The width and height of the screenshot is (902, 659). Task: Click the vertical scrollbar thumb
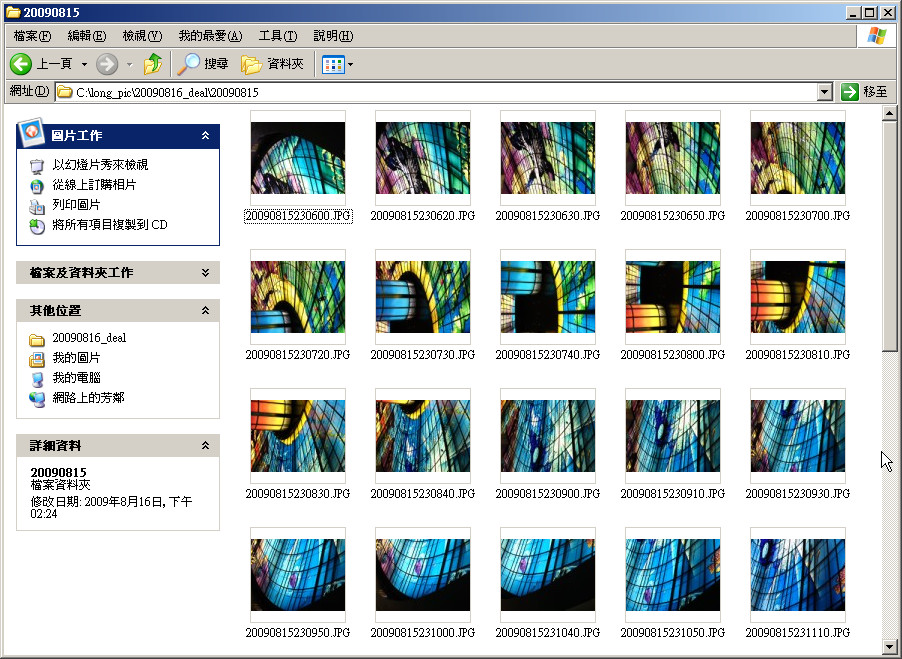click(x=889, y=236)
